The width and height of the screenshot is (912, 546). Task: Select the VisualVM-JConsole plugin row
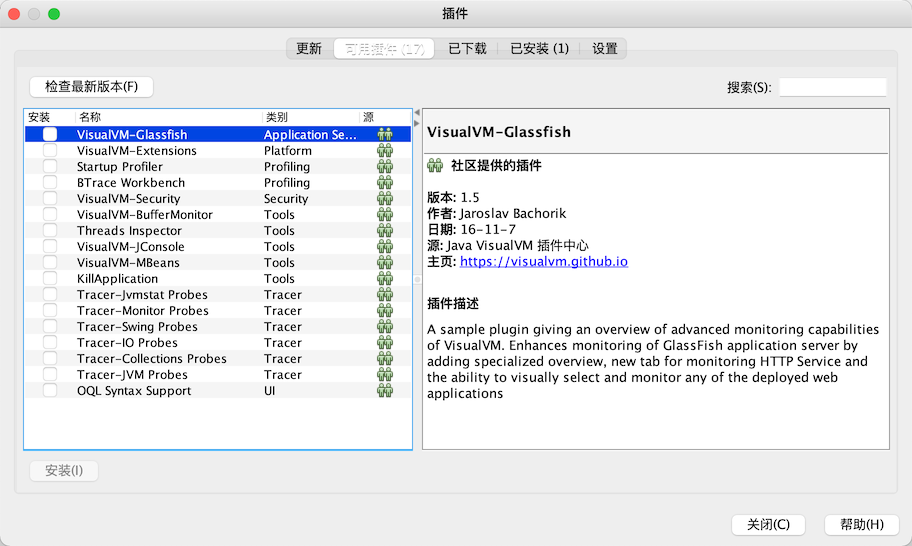[130, 247]
